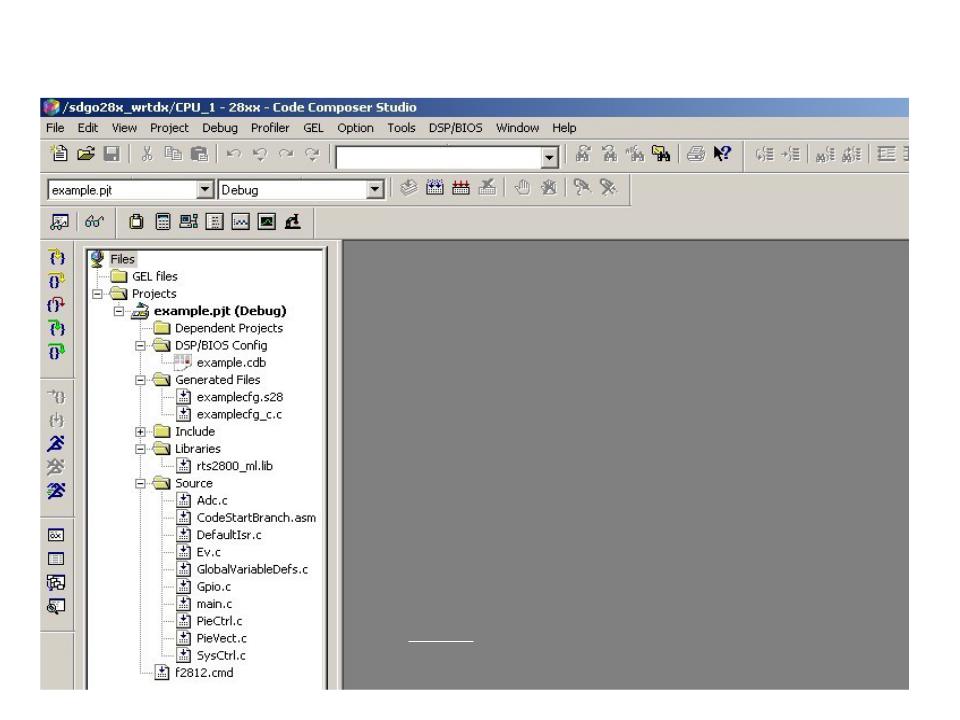Screen dimensions: 960x720
Task: Click the View Graph icon
Action: coord(241,222)
